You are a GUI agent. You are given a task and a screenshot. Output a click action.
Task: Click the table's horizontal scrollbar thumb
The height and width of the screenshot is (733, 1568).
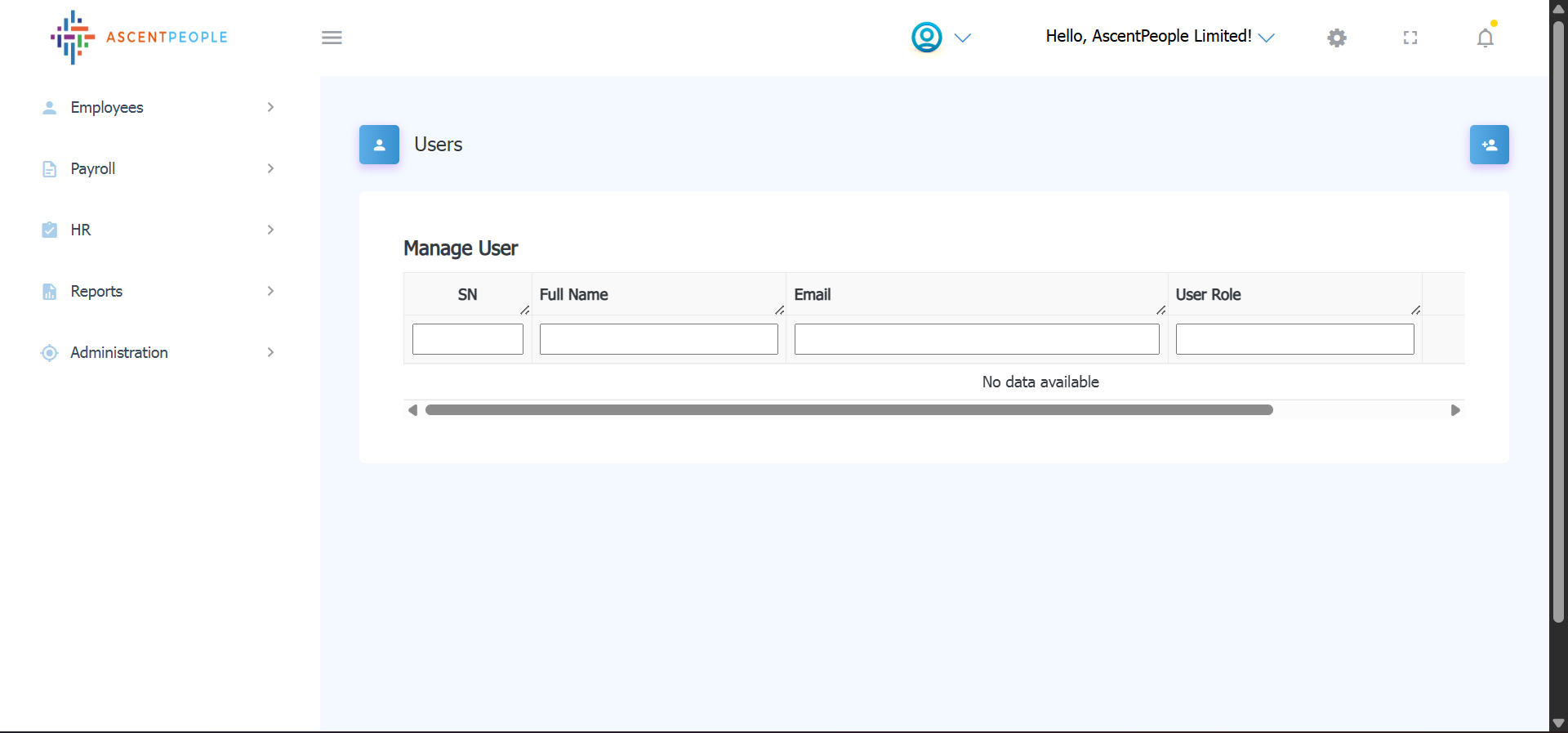(849, 410)
